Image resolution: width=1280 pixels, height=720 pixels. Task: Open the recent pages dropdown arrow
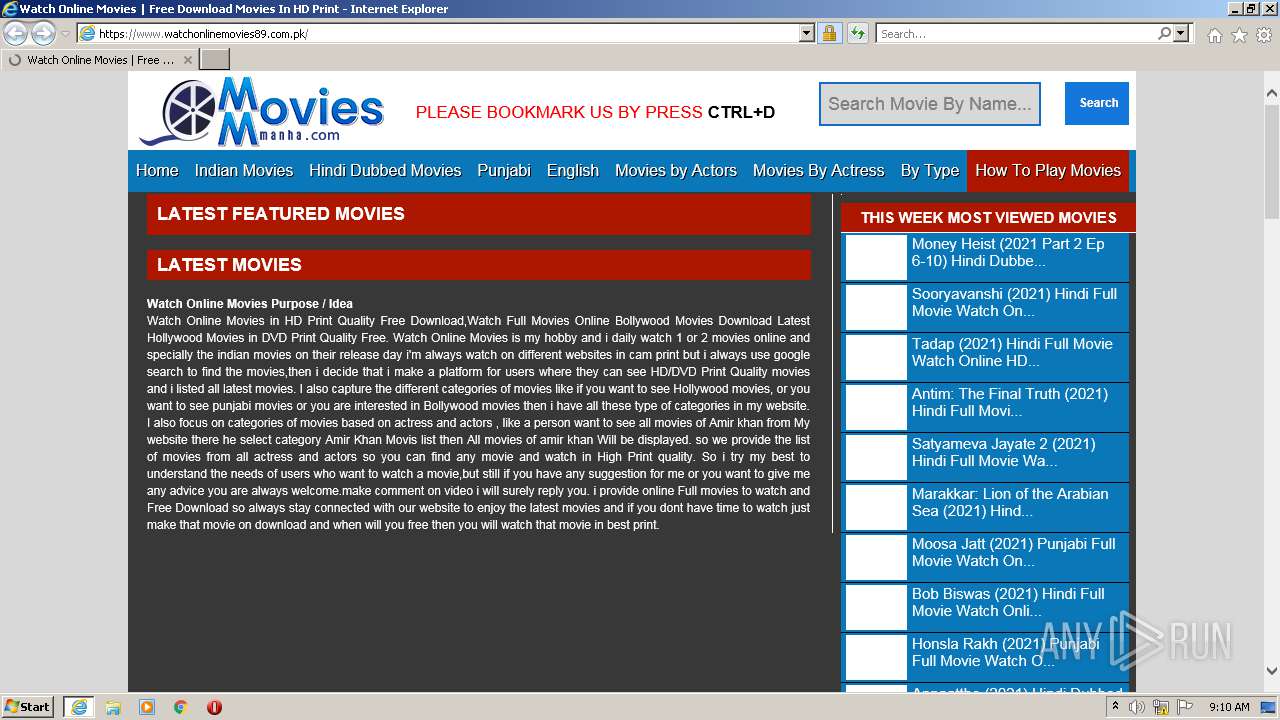click(x=65, y=34)
